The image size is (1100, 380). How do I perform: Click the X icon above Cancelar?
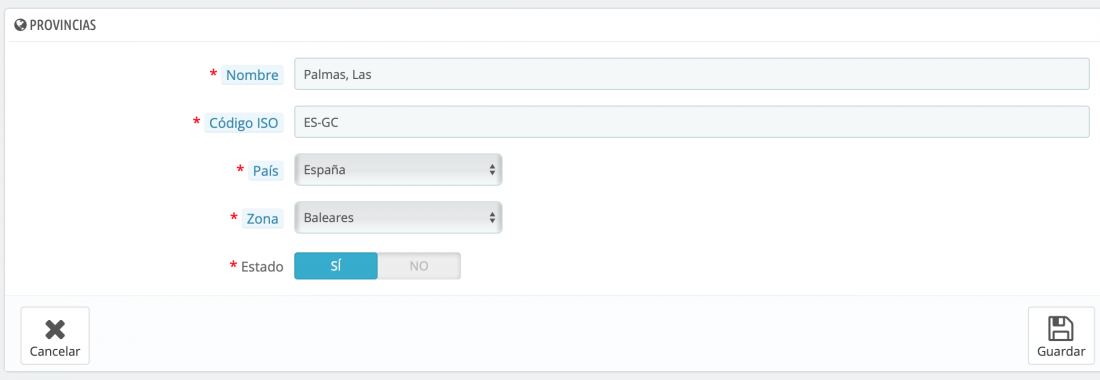55,330
